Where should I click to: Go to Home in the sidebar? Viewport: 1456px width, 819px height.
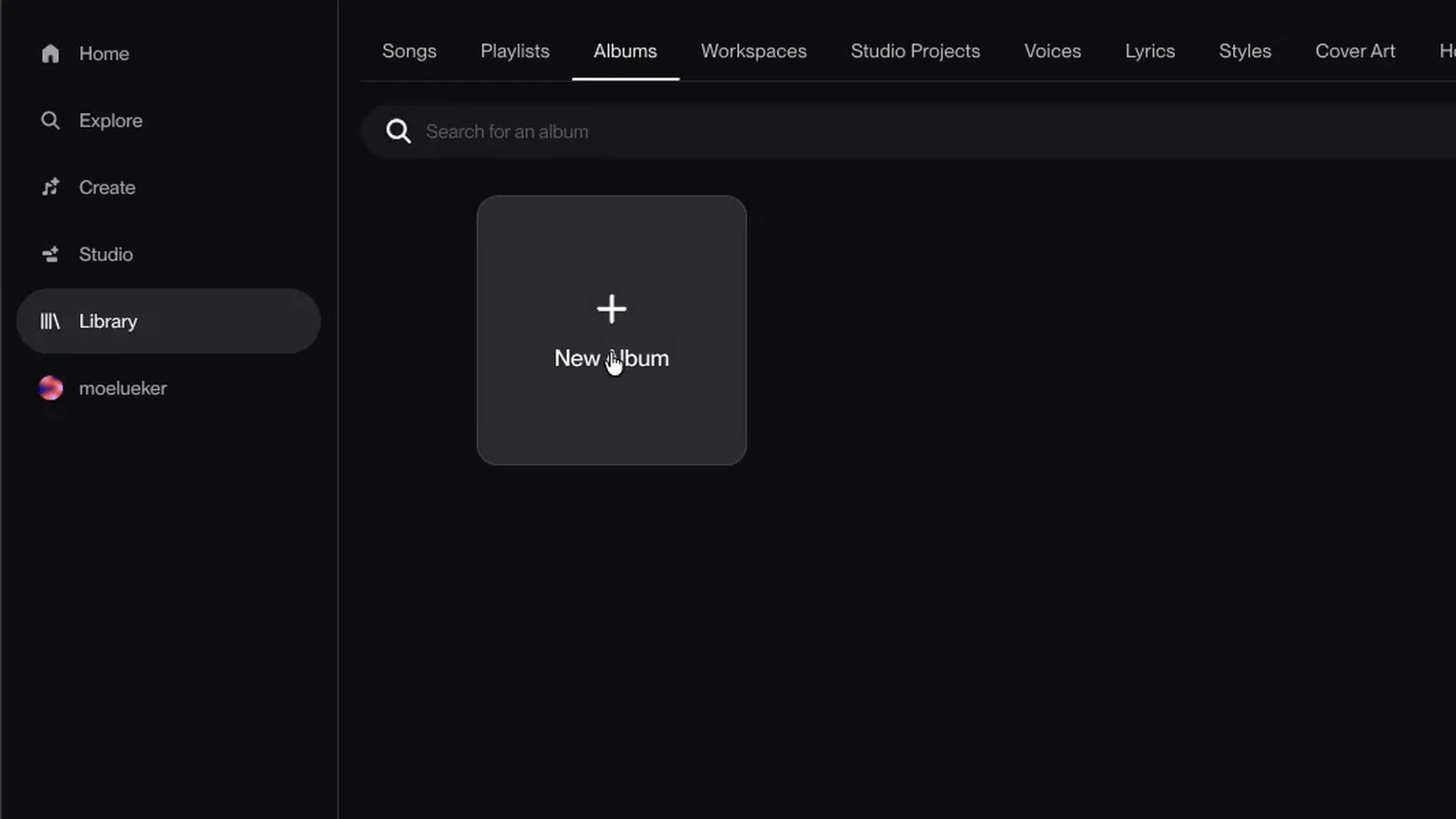[104, 54]
